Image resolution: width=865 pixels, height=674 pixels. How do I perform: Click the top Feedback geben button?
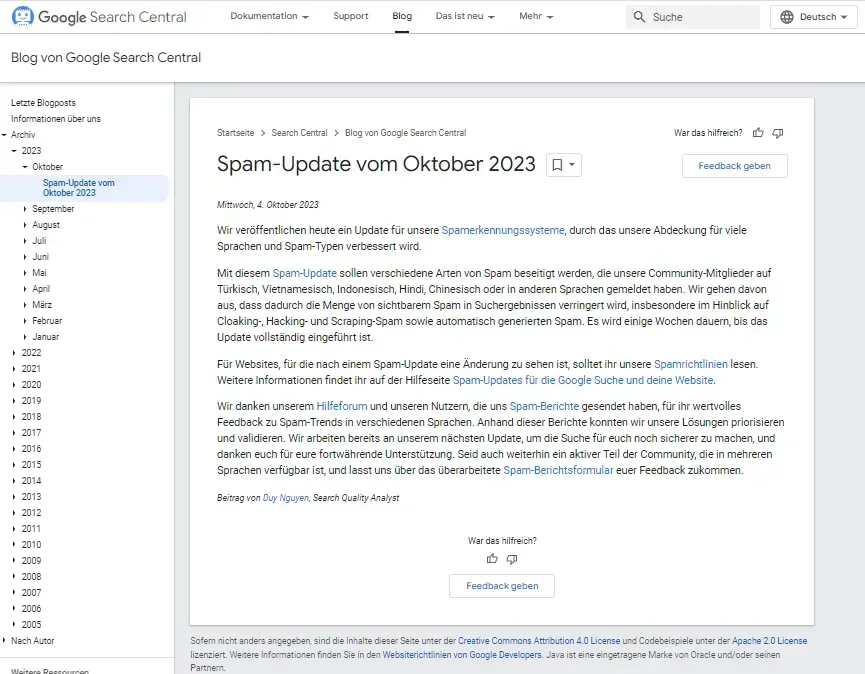734,166
